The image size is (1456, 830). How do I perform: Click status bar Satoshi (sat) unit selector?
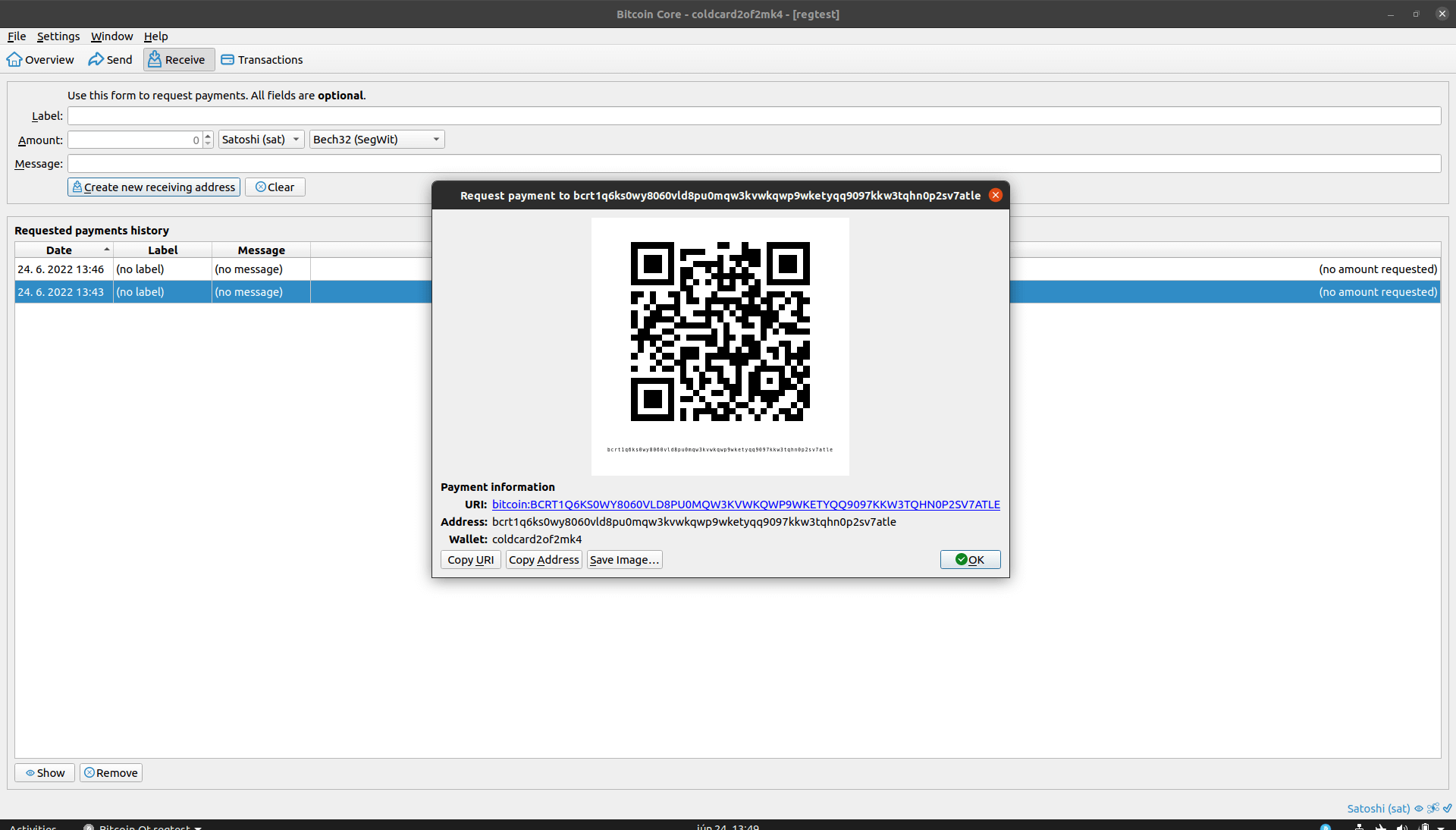[1378, 809]
